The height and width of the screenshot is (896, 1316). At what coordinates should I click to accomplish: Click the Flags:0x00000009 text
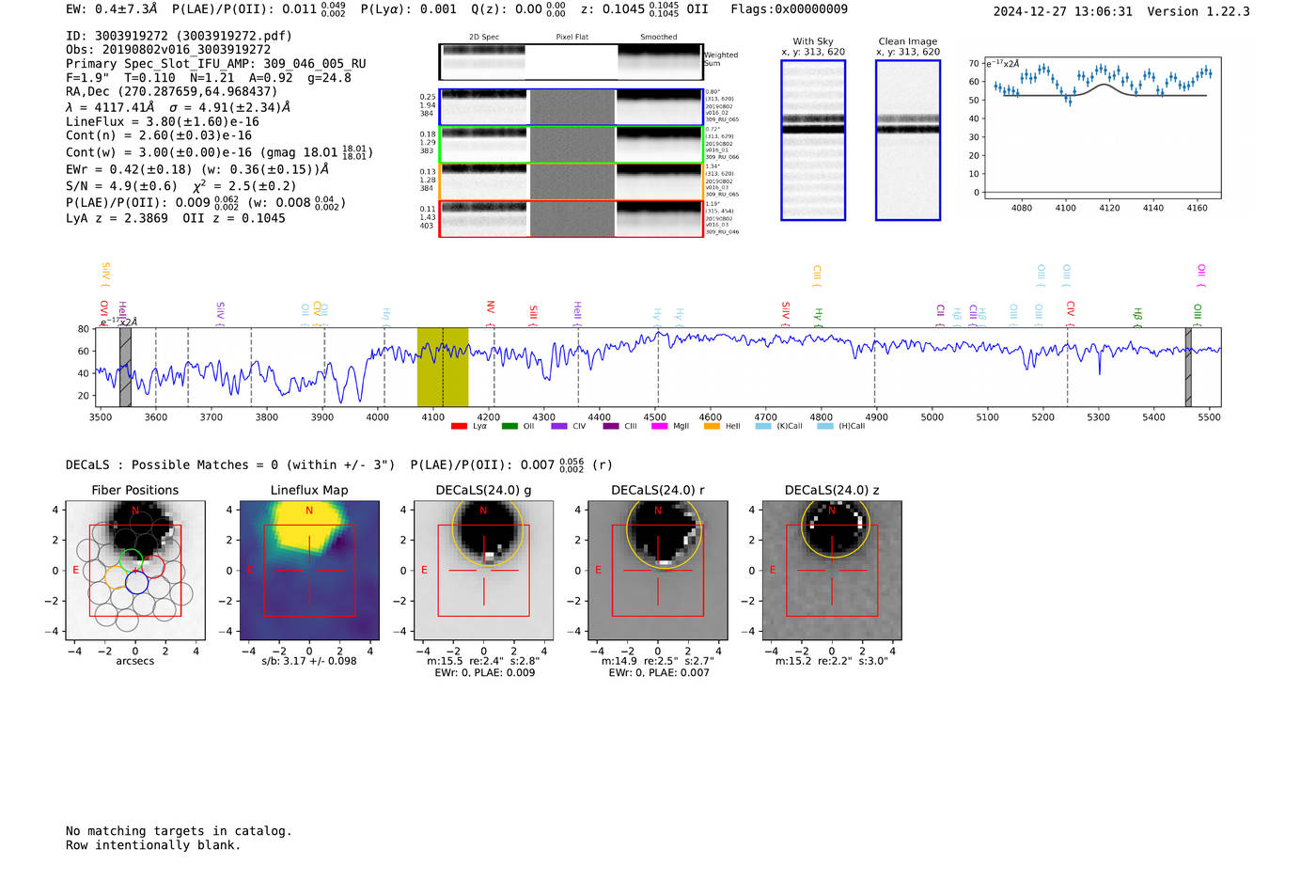click(789, 8)
